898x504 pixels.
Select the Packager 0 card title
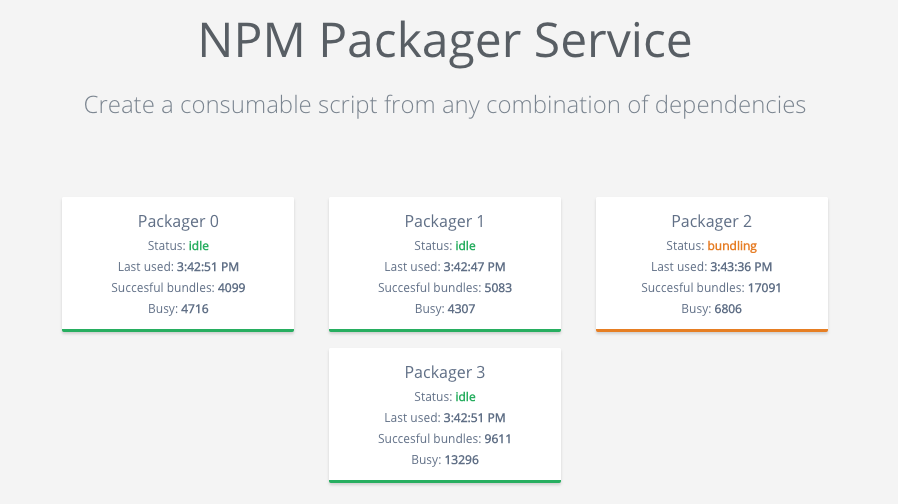178,221
